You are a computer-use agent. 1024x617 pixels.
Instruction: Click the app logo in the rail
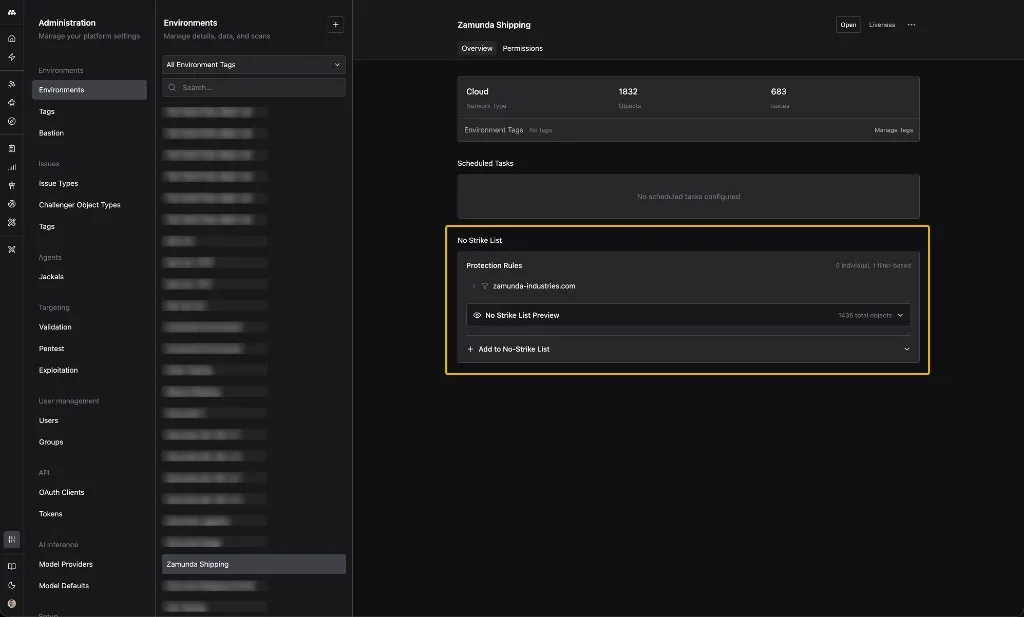(12, 12)
